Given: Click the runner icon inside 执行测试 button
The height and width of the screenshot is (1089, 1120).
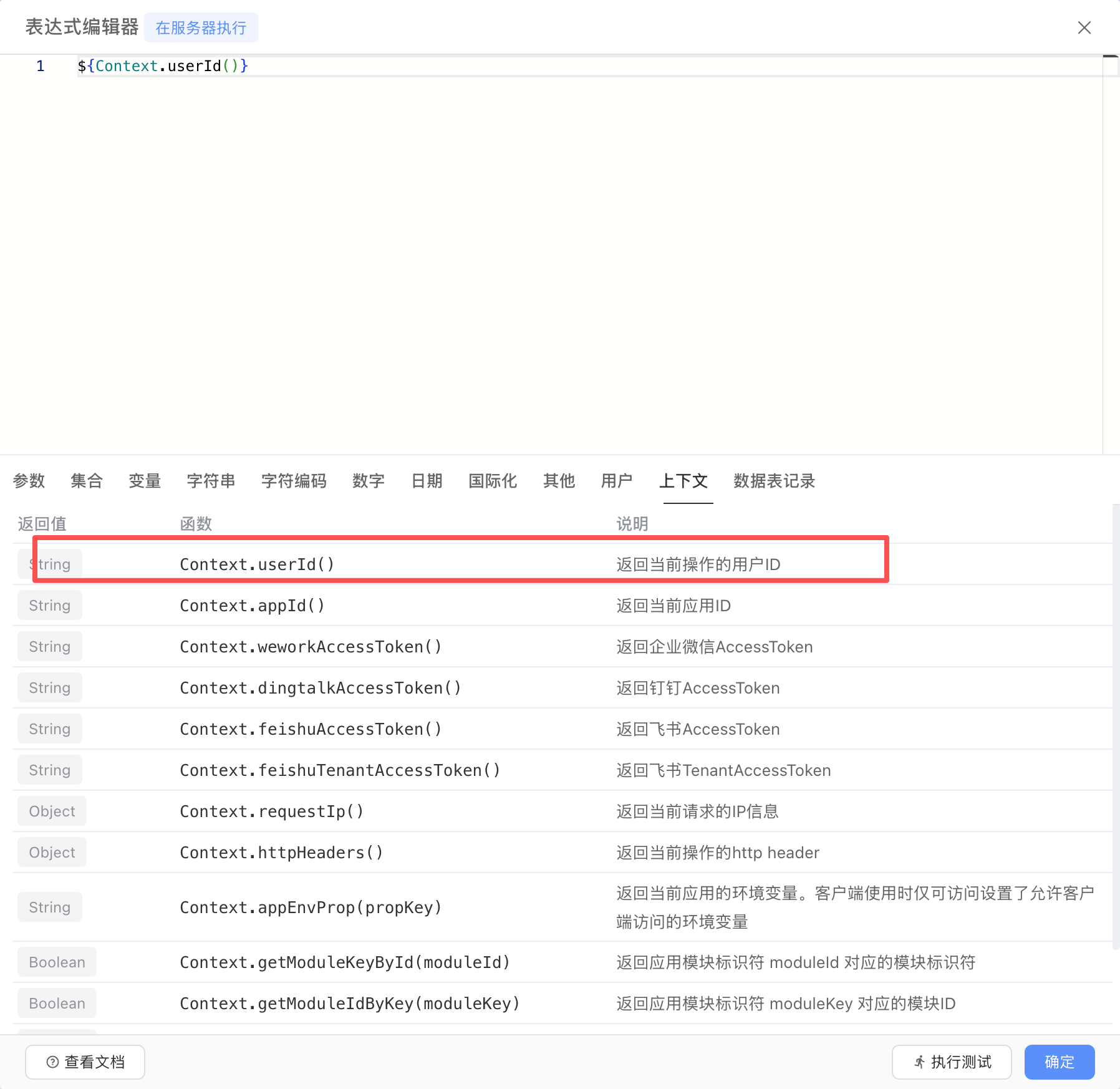Looking at the screenshot, I should tap(920, 1062).
